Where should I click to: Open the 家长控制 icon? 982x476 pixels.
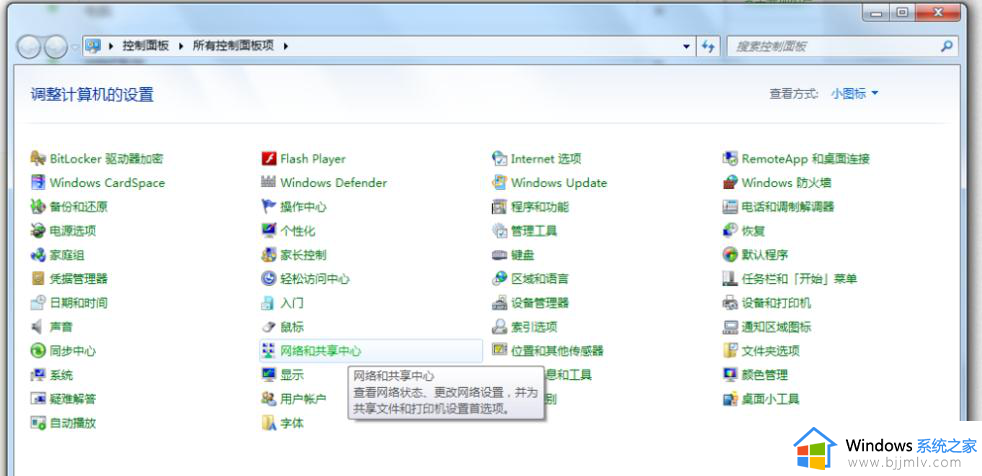pyautogui.click(x=269, y=255)
